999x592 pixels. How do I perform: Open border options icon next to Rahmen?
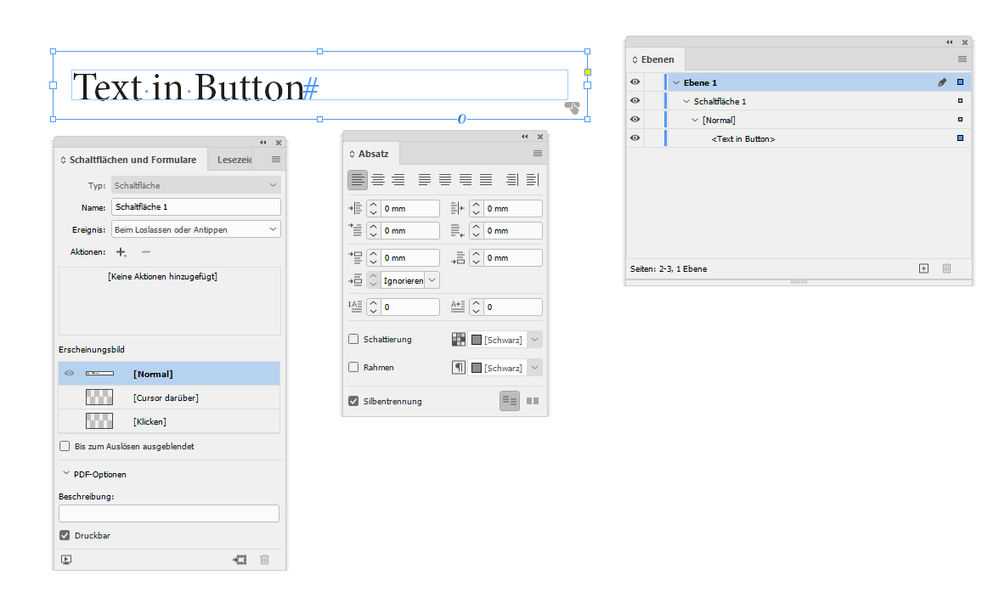pos(459,368)
